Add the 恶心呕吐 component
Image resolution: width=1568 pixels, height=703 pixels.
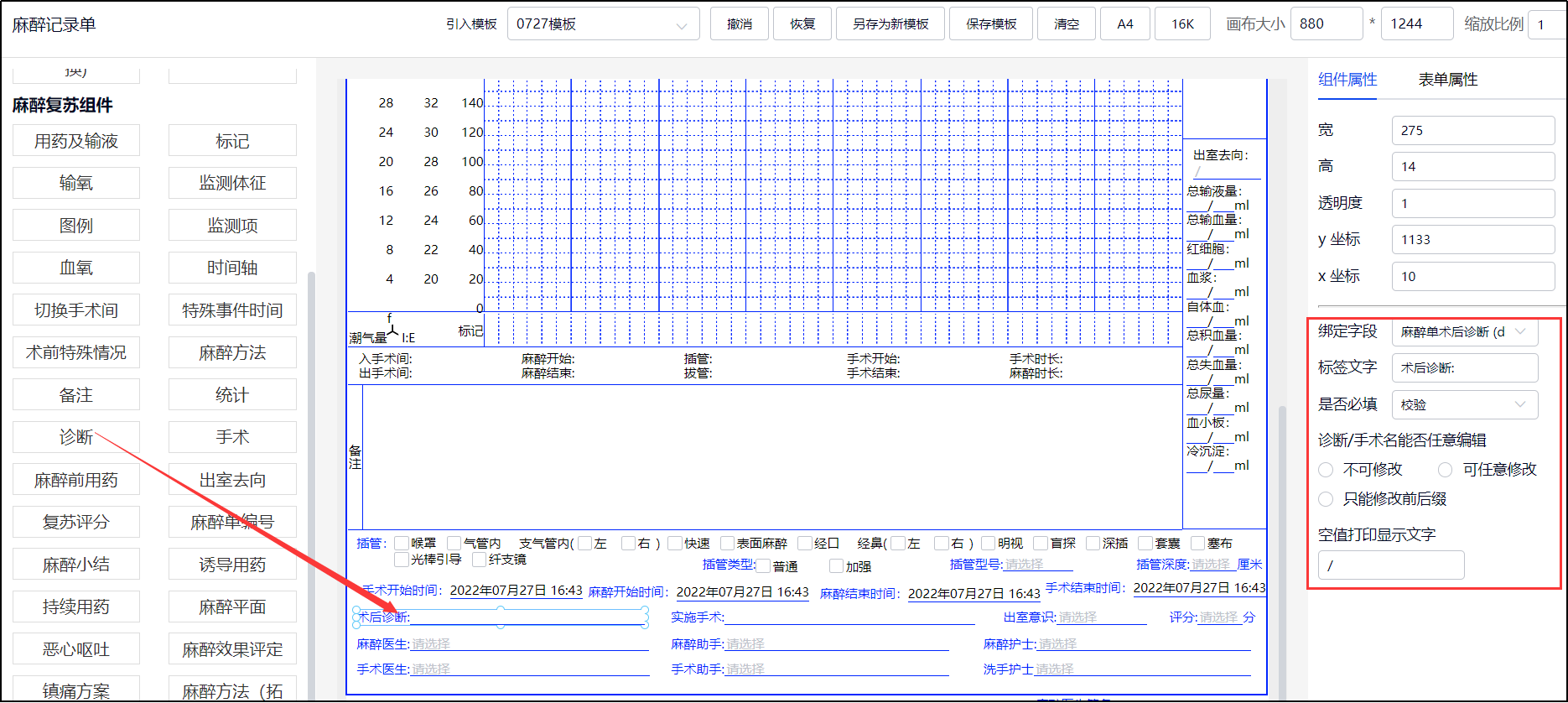point(76,649)
